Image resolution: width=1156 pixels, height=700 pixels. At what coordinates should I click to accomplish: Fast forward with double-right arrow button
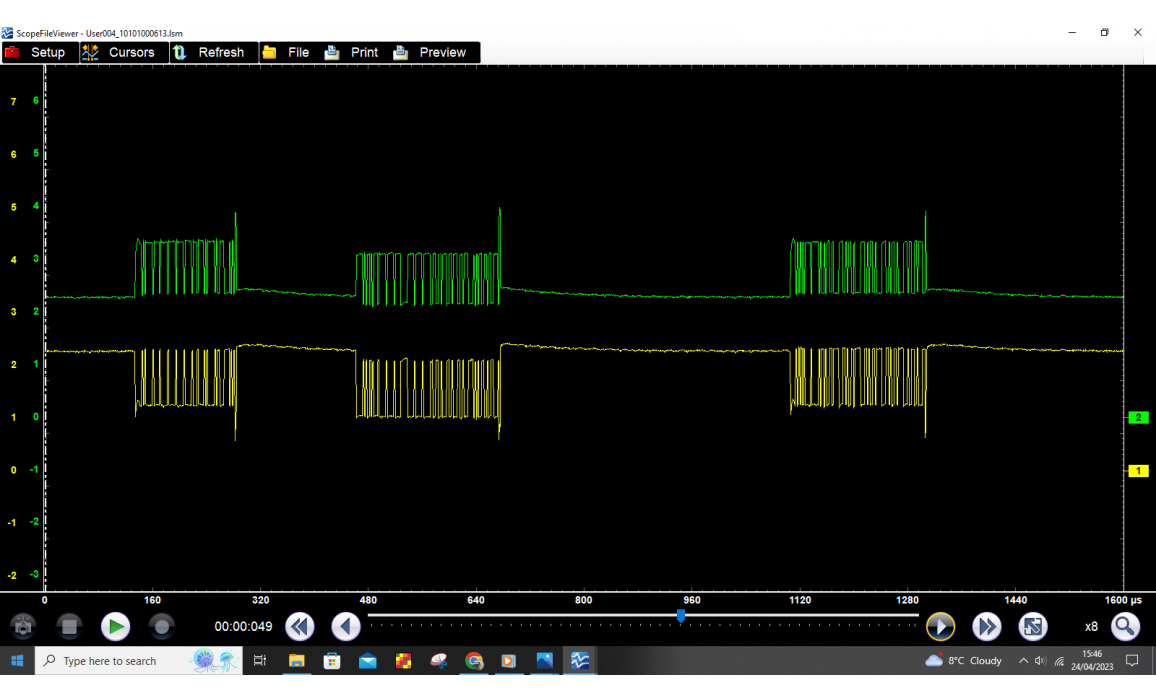pyautogui.click(x=987, y=627)
